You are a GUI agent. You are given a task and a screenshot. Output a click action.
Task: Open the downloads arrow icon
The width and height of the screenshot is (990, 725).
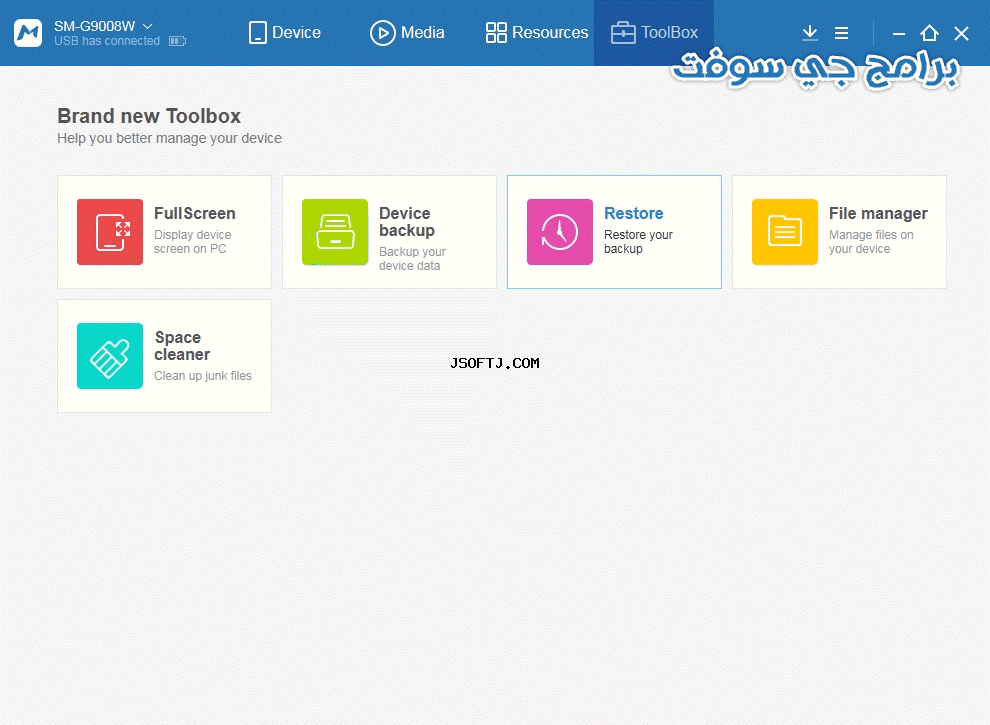809,33
